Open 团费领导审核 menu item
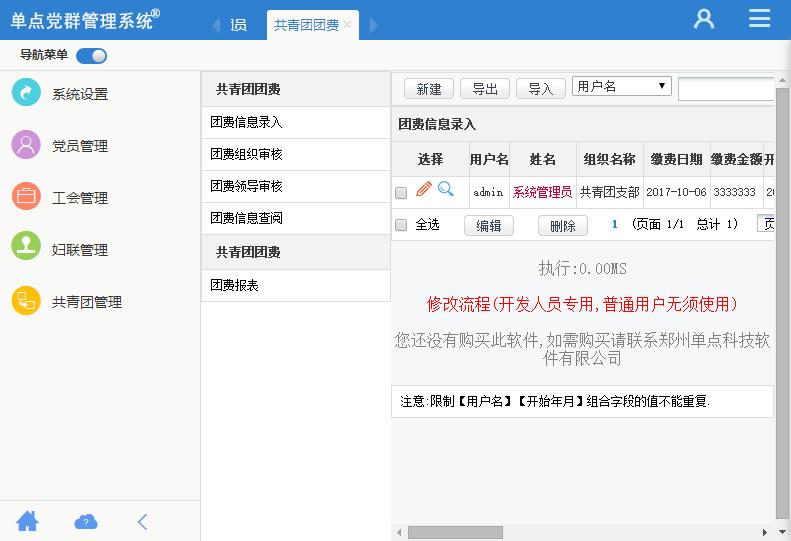 pos(296,186)
